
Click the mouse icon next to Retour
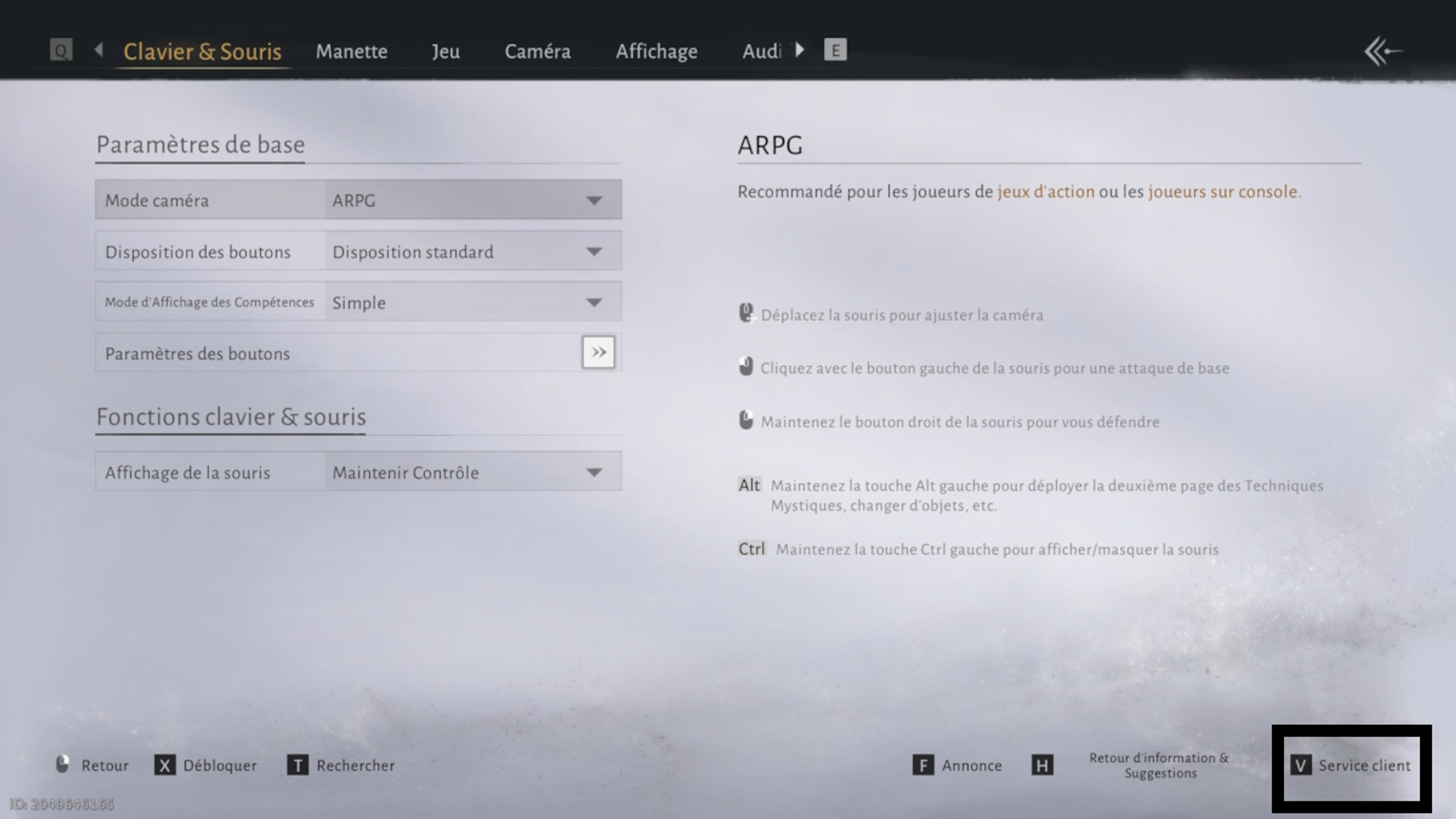tap(62, 764)
